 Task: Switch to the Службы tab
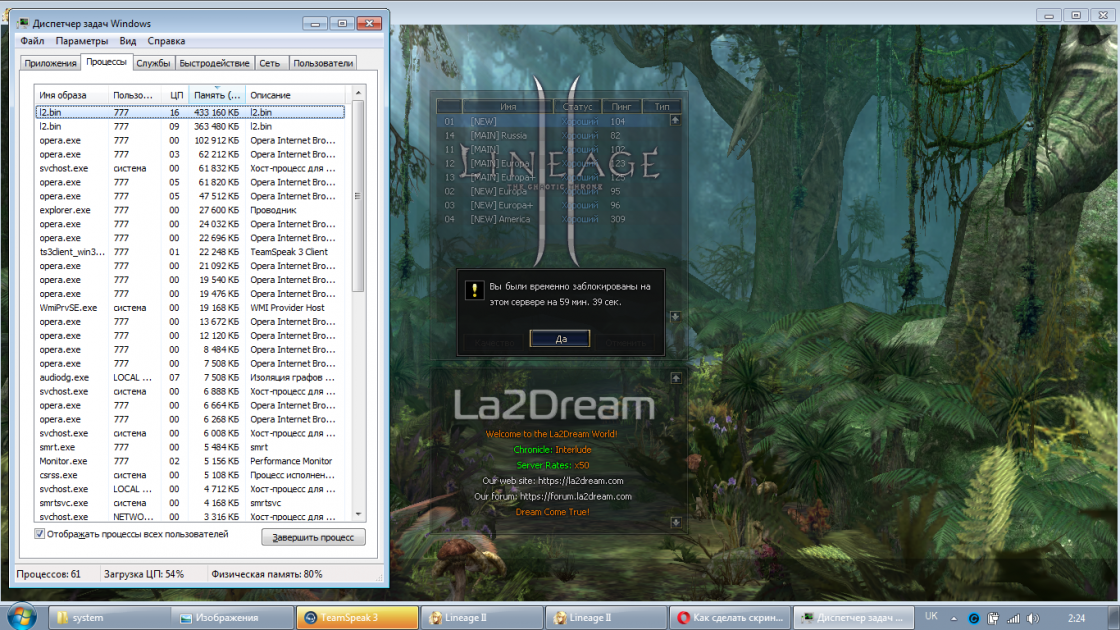pyautogui.click(x=153, y=63)
